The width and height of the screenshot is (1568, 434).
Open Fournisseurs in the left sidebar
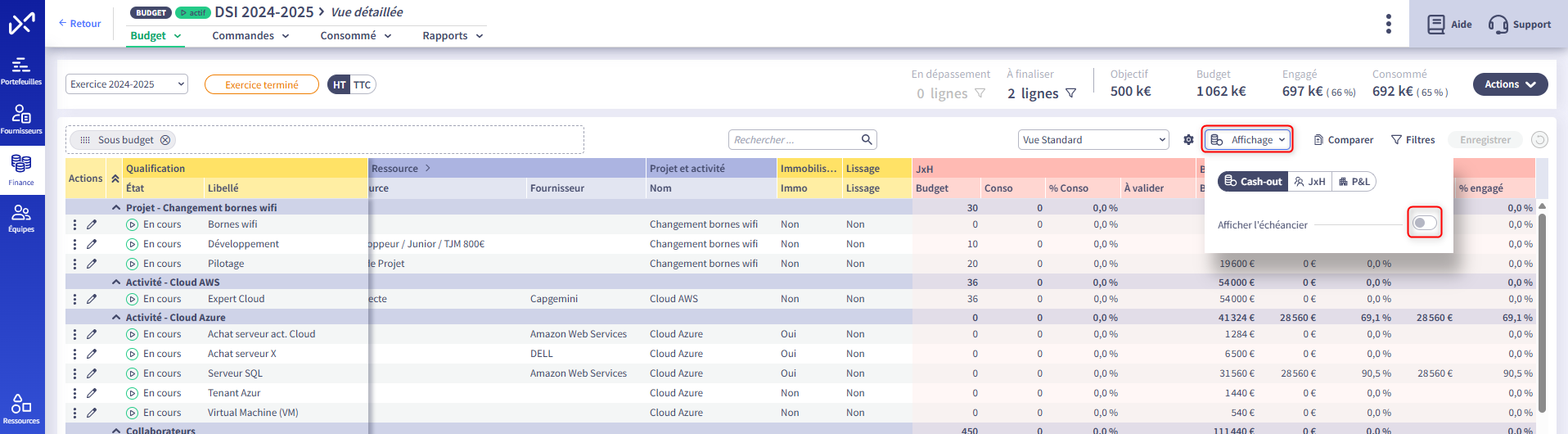point(21,120)
